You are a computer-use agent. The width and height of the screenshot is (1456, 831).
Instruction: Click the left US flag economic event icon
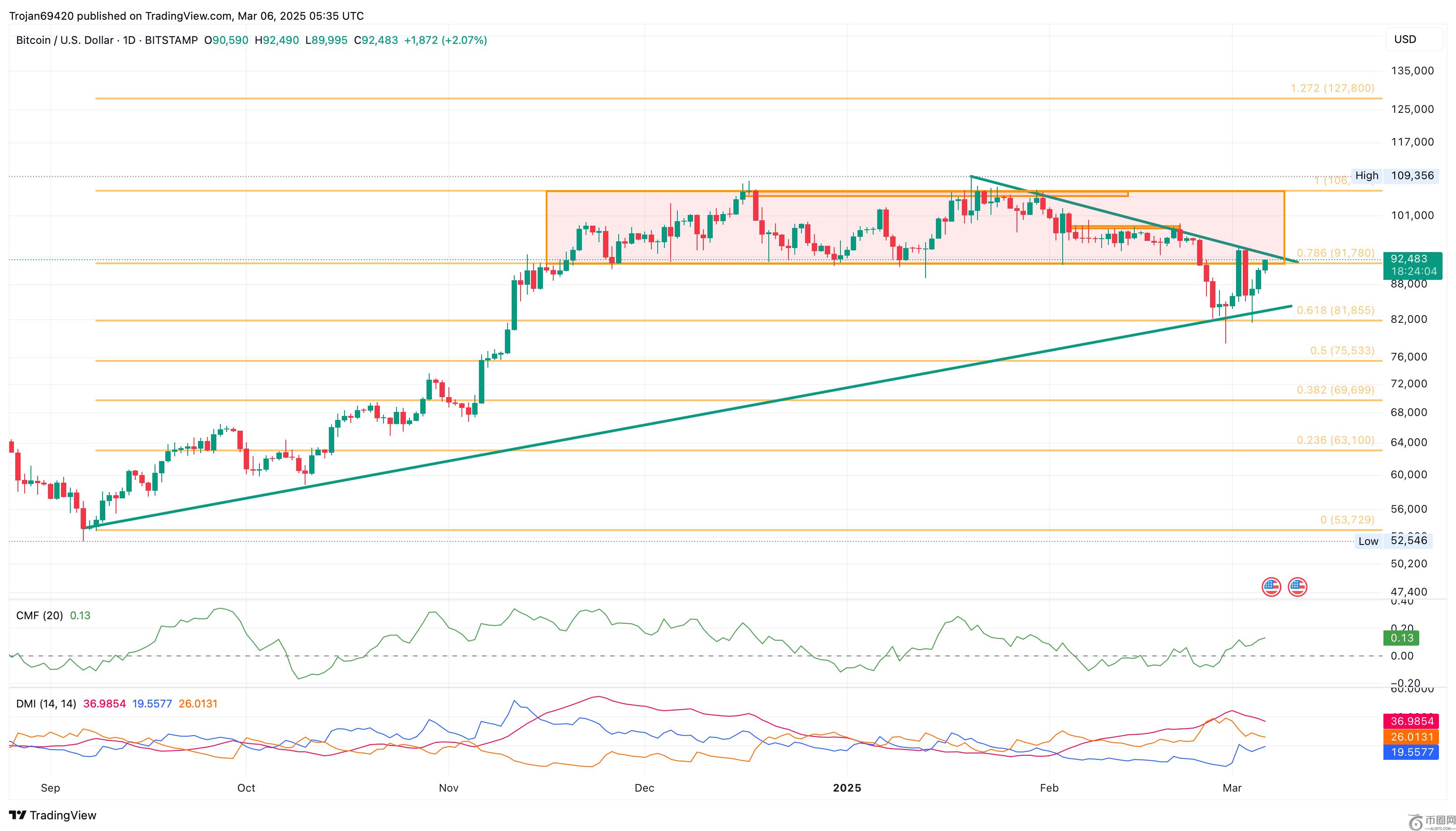pos(1271,587)
